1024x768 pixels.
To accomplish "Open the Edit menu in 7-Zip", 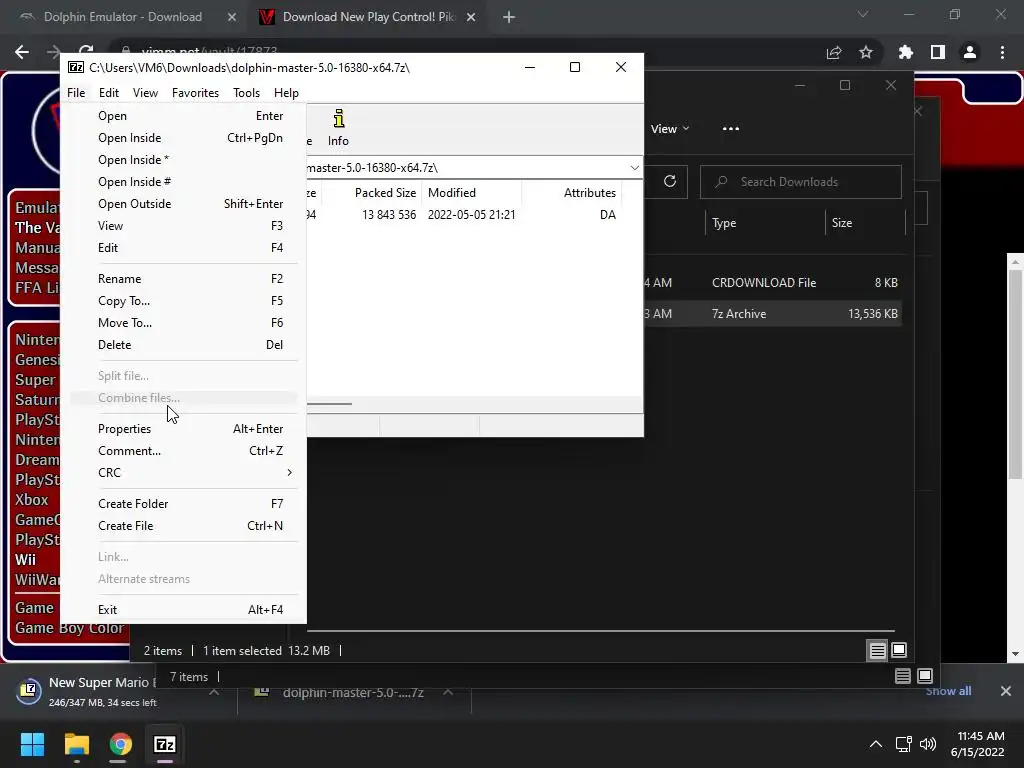I will (x=108, y=93).
